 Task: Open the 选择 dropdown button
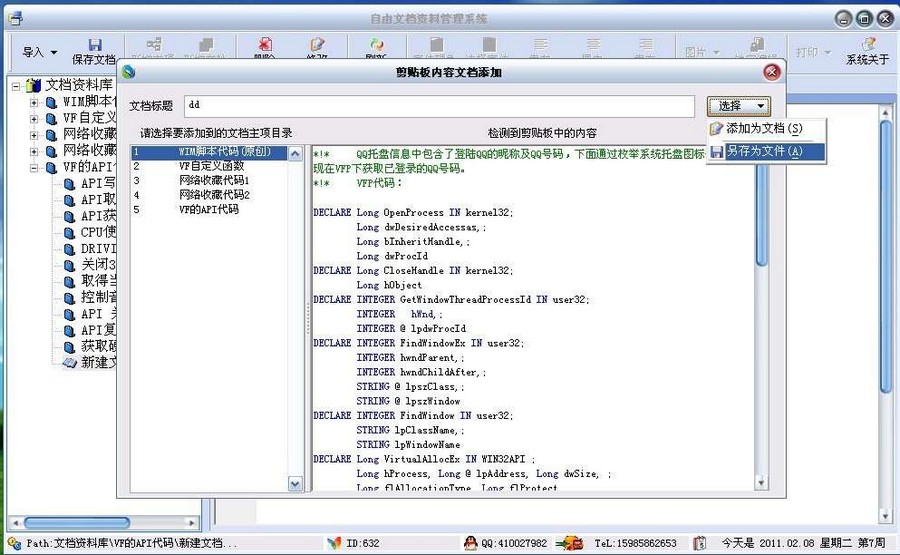[x=738, y=106]
